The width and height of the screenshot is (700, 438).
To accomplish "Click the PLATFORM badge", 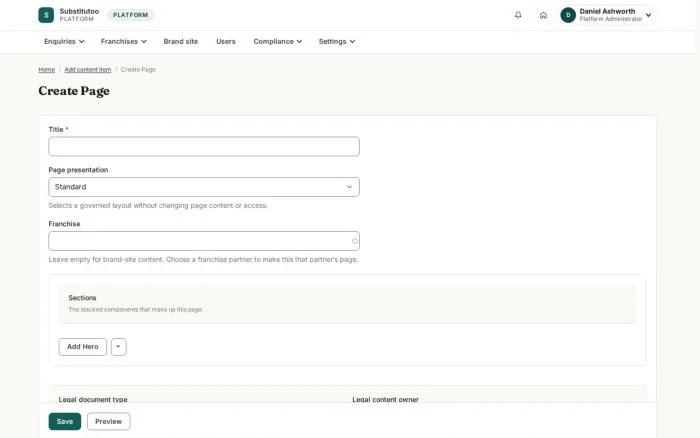I will click(130, 15).
